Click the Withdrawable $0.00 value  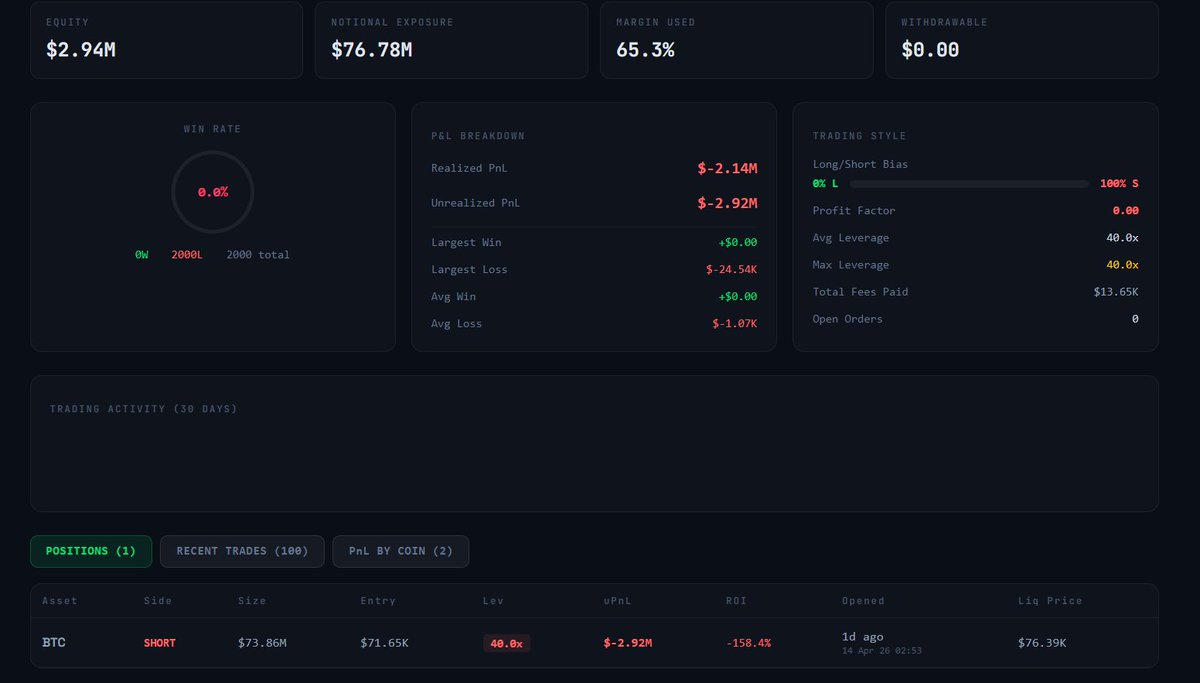930,49
